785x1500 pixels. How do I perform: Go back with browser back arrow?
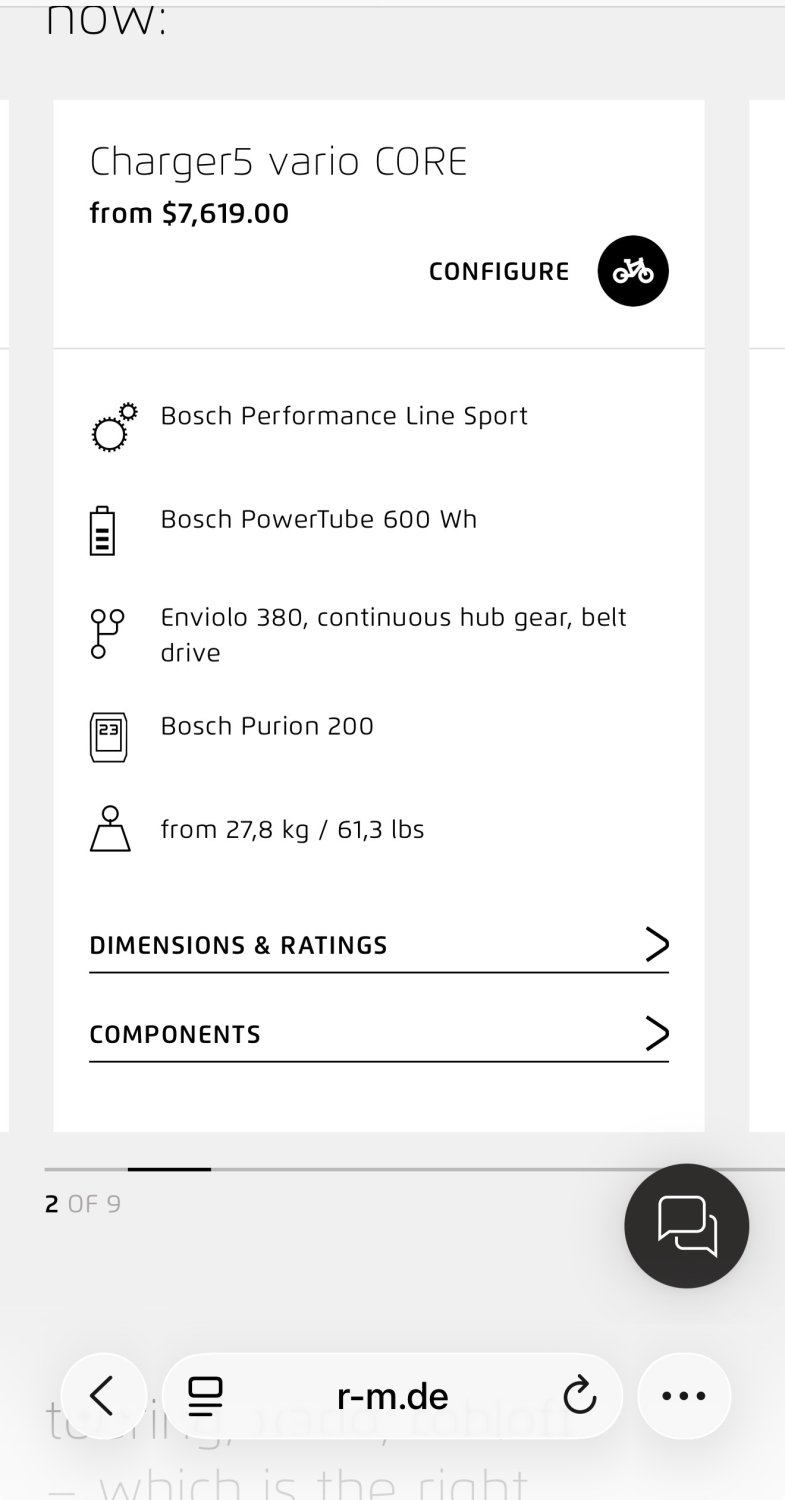(103, 1395)
